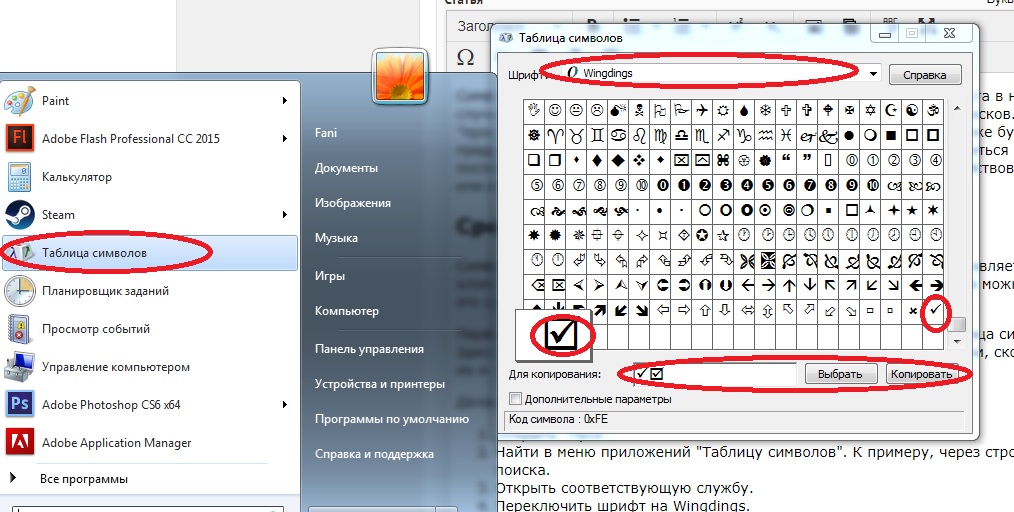Open Просмотр событий in the Start menu
The image size is (1014, 512).
tap(150, 329)
